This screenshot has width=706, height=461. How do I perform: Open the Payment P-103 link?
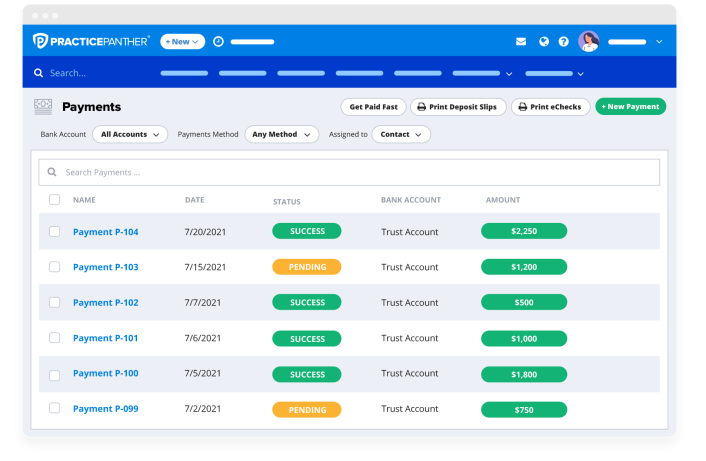click(106, 267)
